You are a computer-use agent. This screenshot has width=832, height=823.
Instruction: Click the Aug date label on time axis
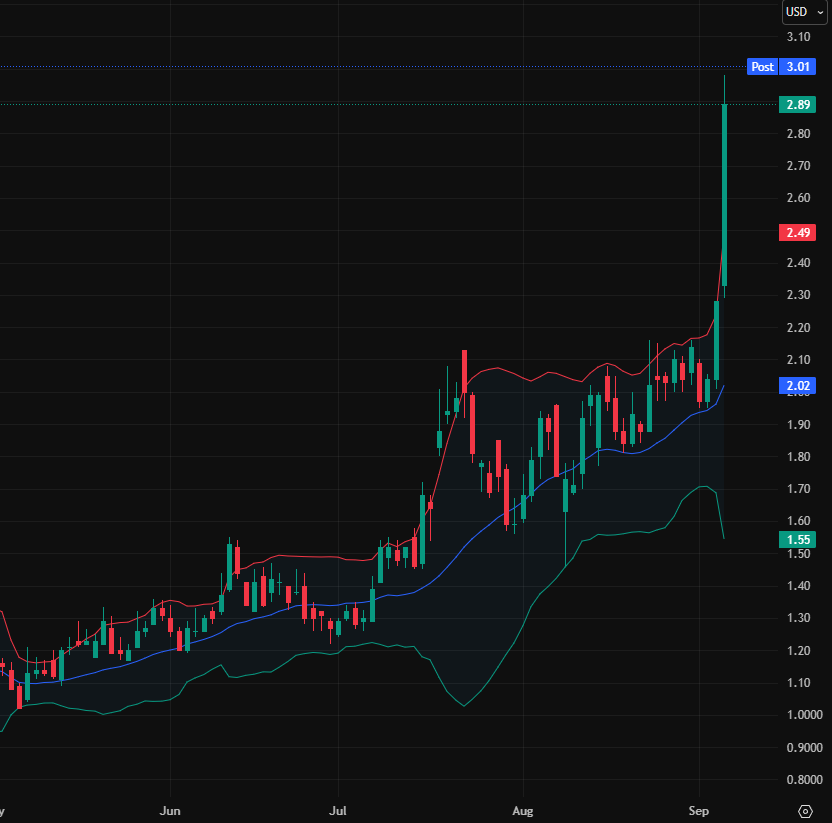523,811
